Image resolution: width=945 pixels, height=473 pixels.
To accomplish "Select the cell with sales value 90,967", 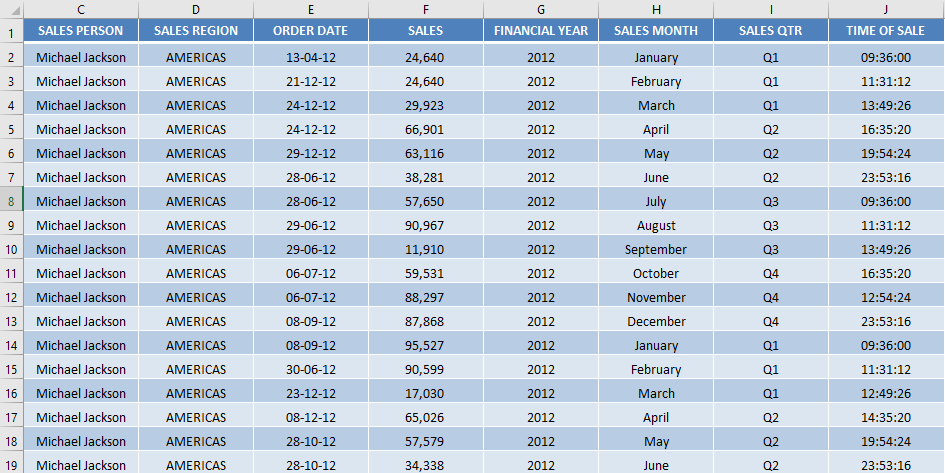I will pyautogui.click(x=425, y=225).
